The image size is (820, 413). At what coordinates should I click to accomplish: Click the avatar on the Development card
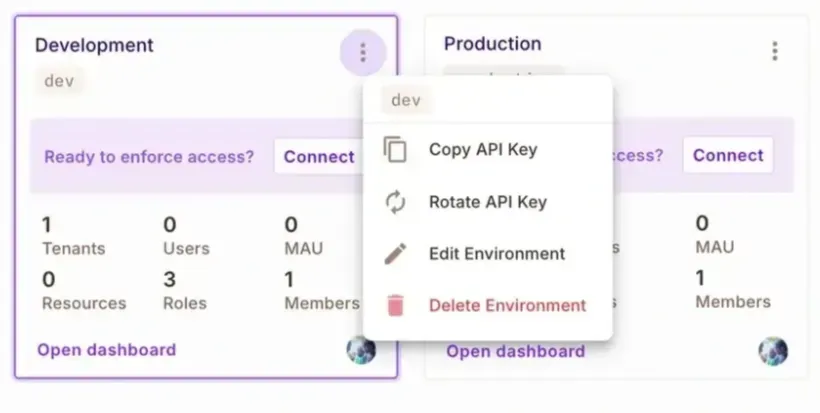(x=361, y=350)
